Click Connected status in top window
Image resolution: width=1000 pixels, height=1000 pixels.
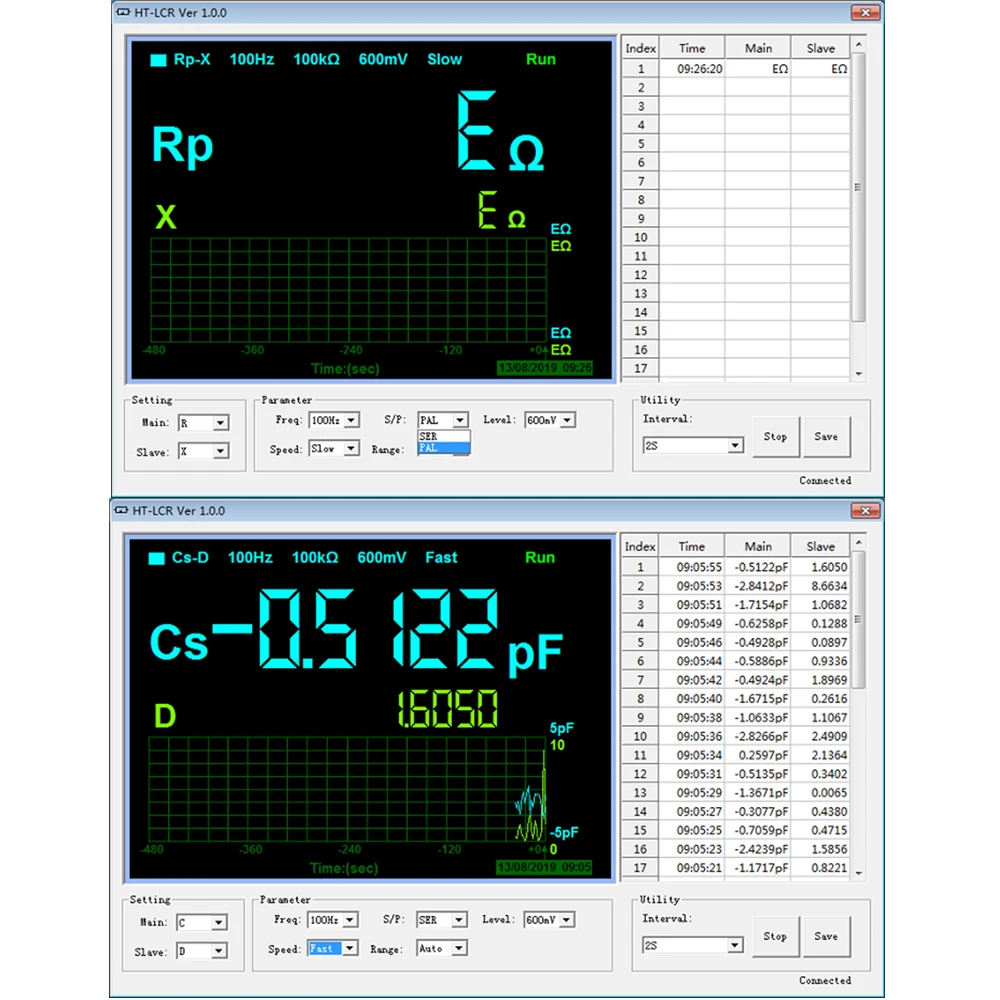coord(825,481)
